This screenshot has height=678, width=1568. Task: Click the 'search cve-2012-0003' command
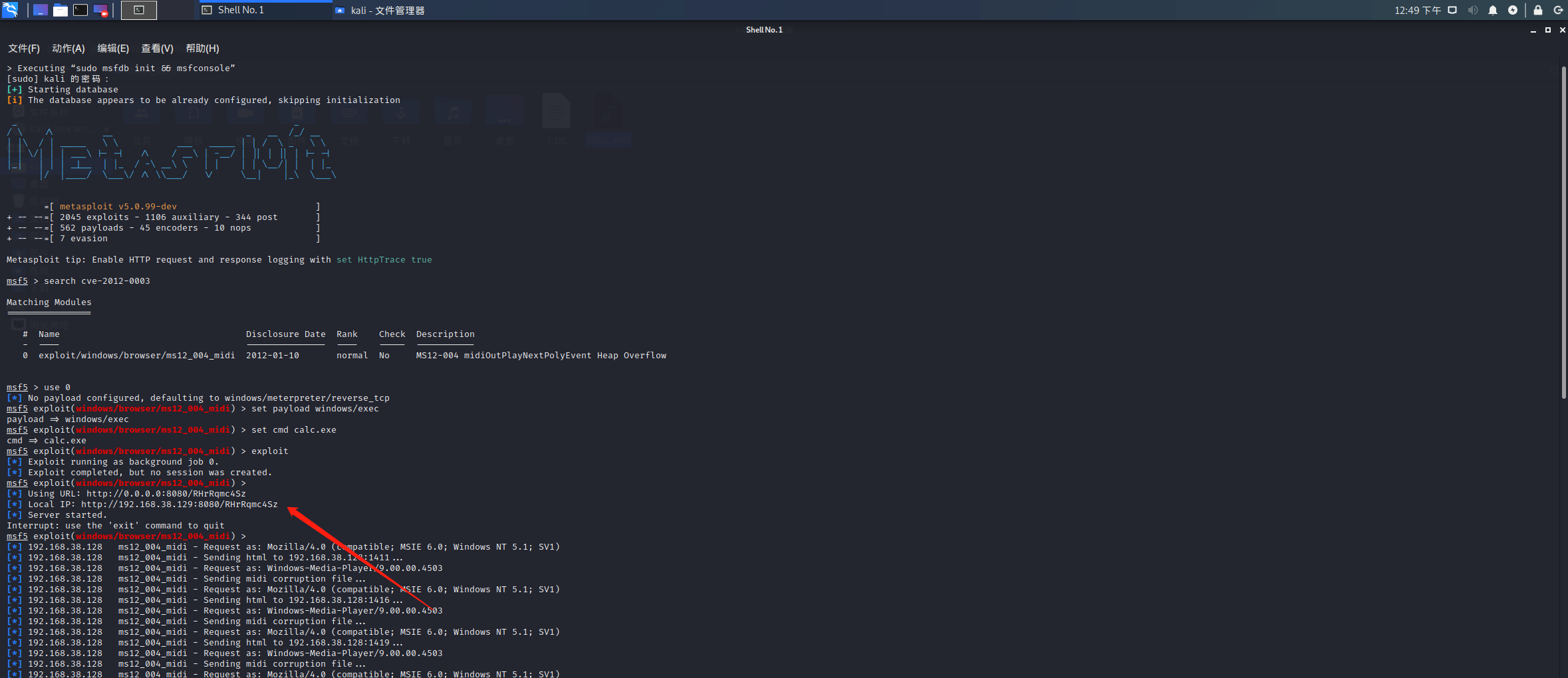pyautogui.click(x=97, y=281)
